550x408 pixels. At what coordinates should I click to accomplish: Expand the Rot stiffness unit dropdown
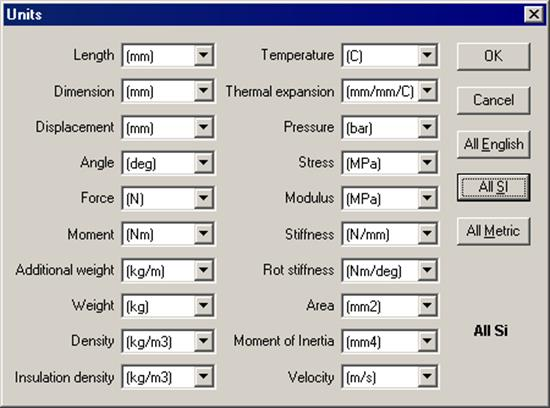pos(427,270)
